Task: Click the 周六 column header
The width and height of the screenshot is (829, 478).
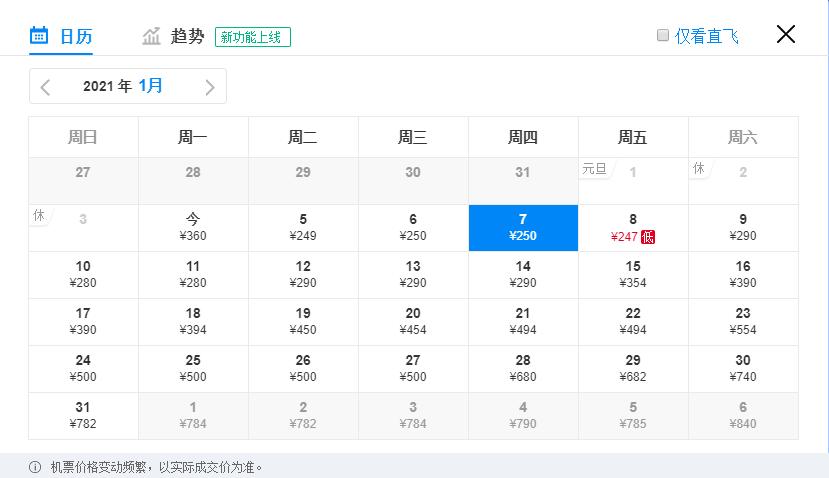Action: coord(743,137)
